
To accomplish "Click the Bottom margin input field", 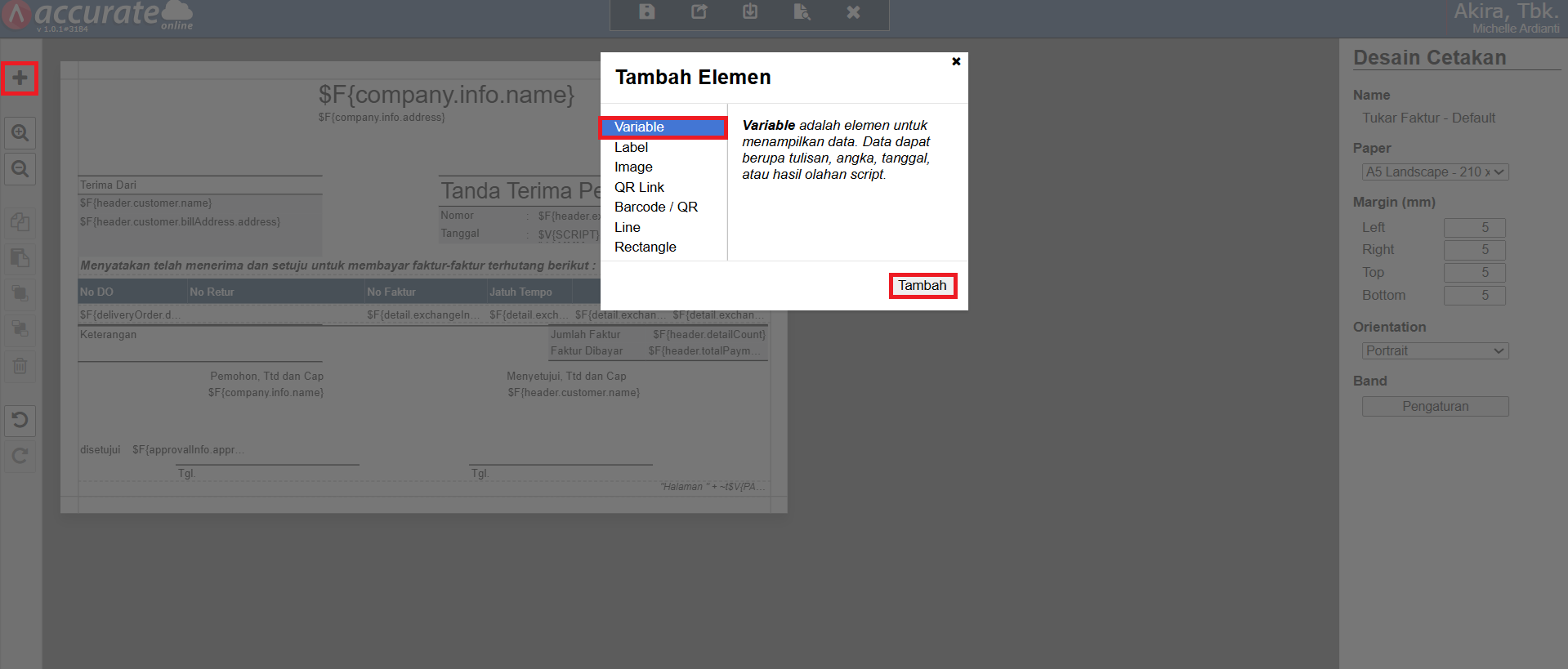I will pyautogui.click(x=1474, y=296).
